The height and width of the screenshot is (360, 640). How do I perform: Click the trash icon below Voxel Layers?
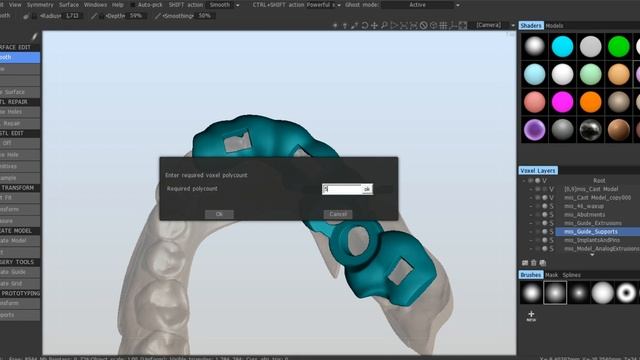click(x=533, y=263)
